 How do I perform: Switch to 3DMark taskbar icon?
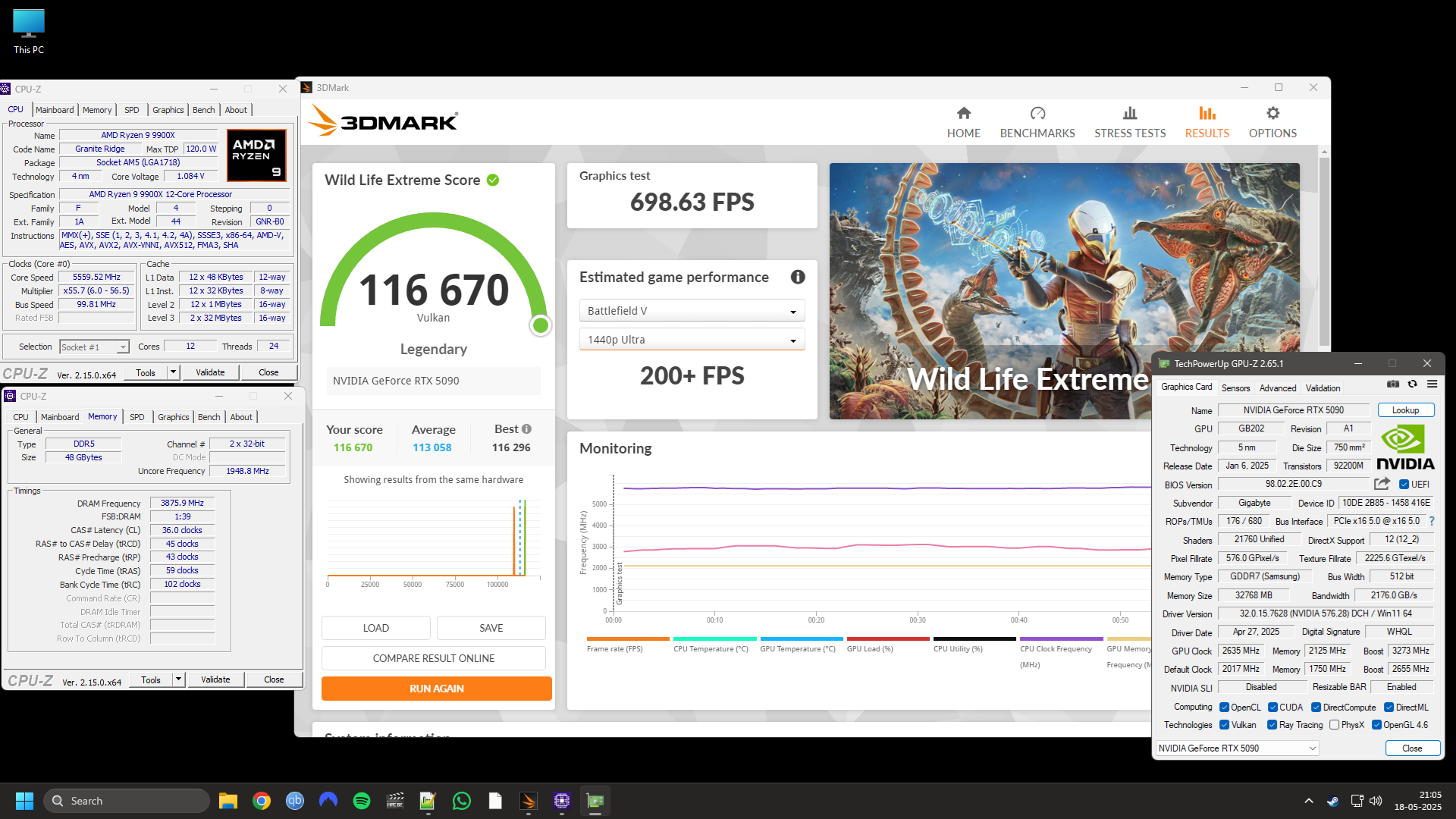(529, 801)
